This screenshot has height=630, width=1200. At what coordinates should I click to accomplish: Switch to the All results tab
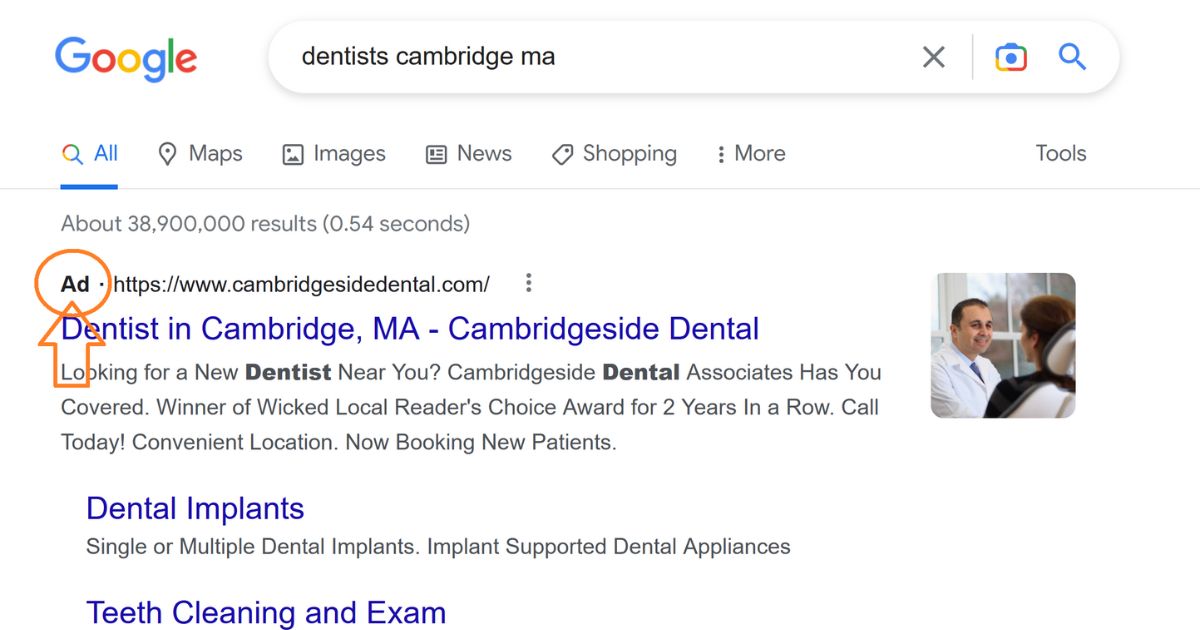pos(90,154)
